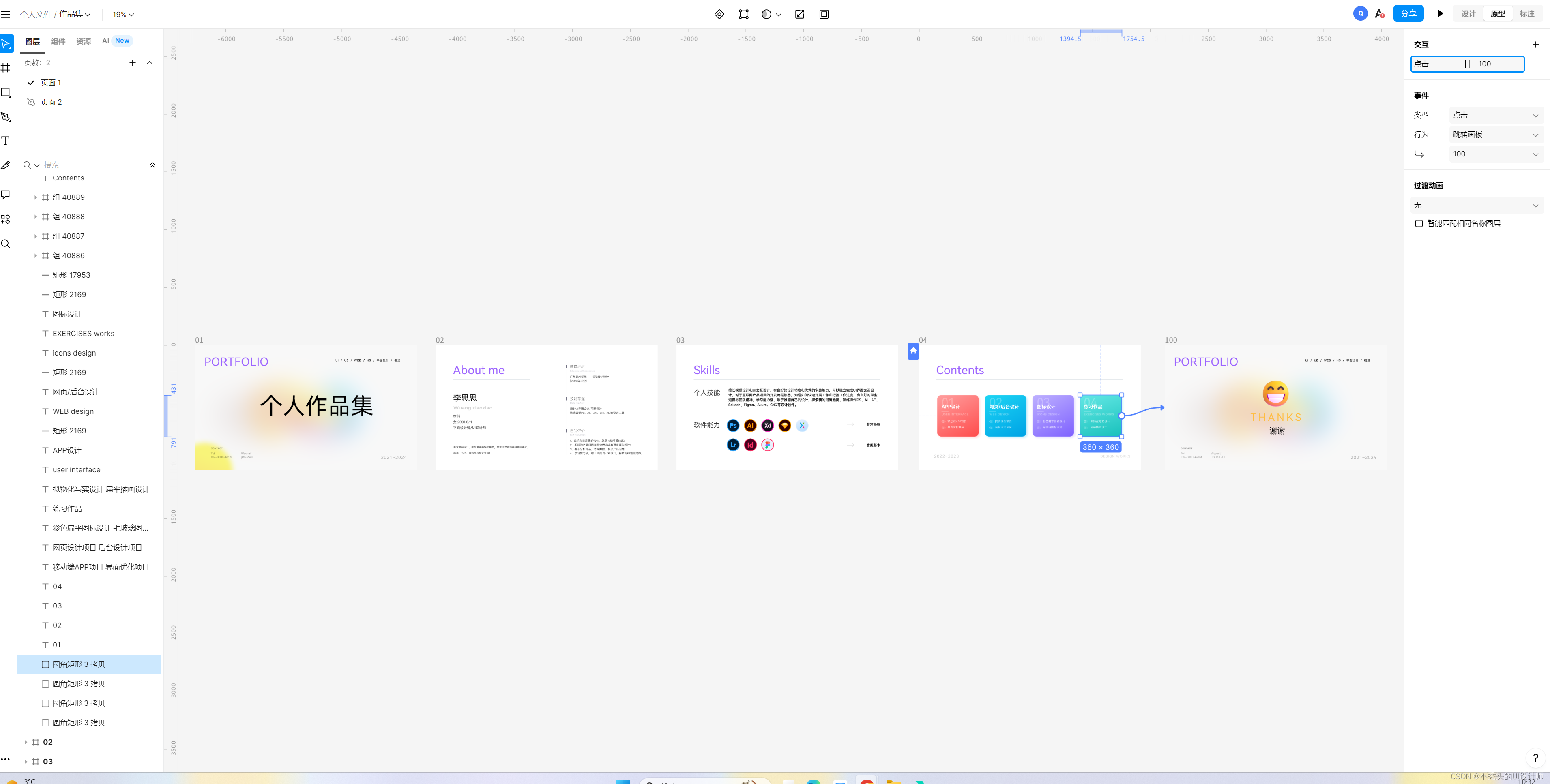The width and height of the screenshot is (1550, 784).
Task: Click the blue 分享 share button
Action: tap(1408, 14)
